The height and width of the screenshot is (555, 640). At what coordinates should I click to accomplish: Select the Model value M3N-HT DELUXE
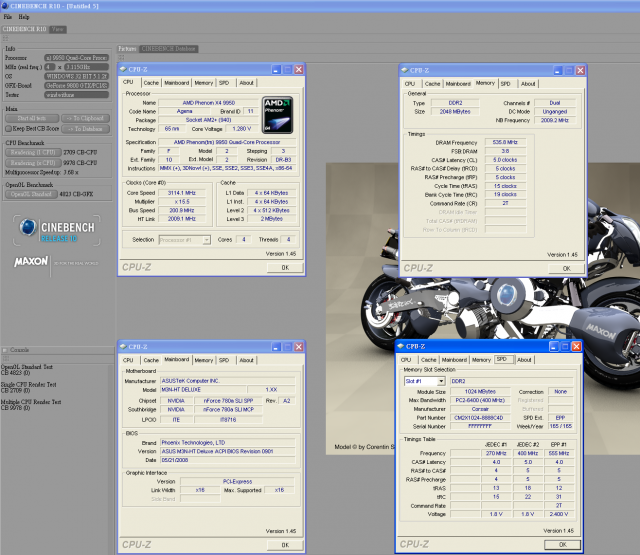[203, 390]
